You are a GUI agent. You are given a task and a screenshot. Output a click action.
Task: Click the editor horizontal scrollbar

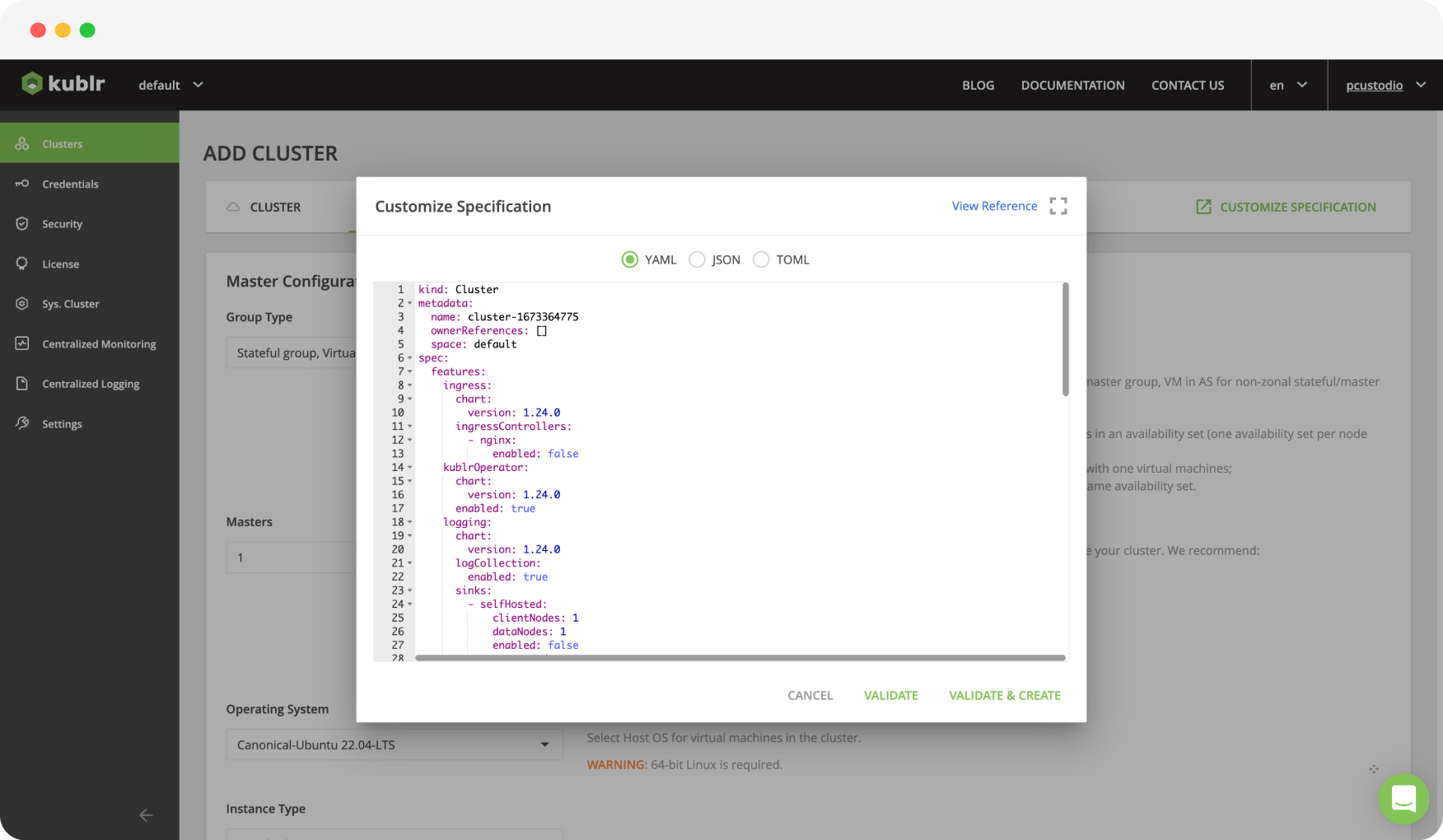coord(740,658)
